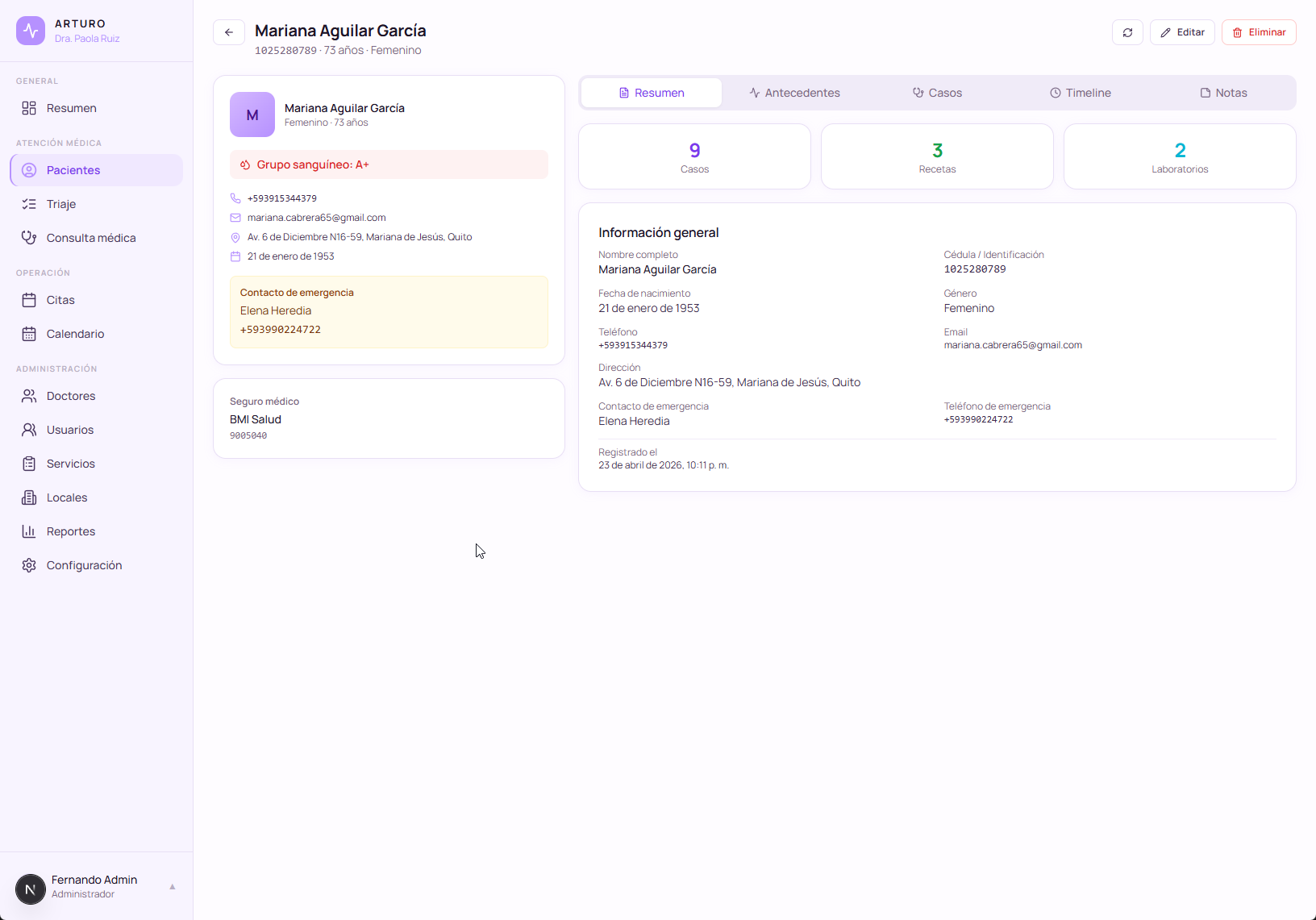This screenshot has width=1316, height=920.
Task: Open Servicios in the sidebar
Action: pyautogui.click(x=70, y=464)
